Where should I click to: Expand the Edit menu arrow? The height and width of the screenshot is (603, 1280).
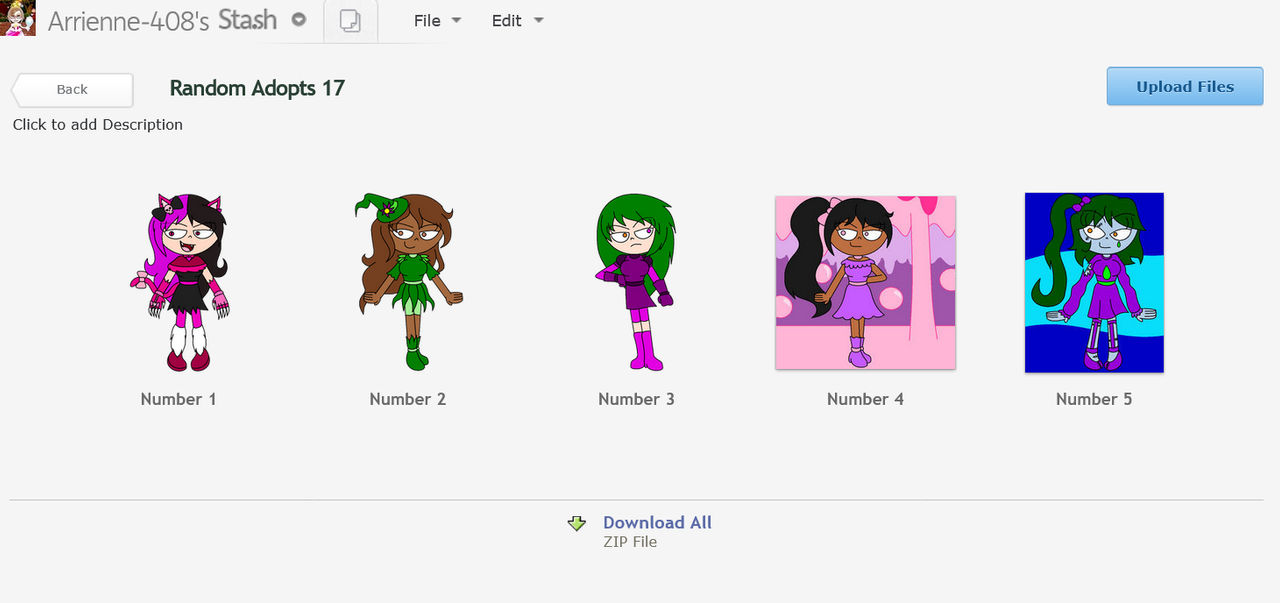pos(538,21)
